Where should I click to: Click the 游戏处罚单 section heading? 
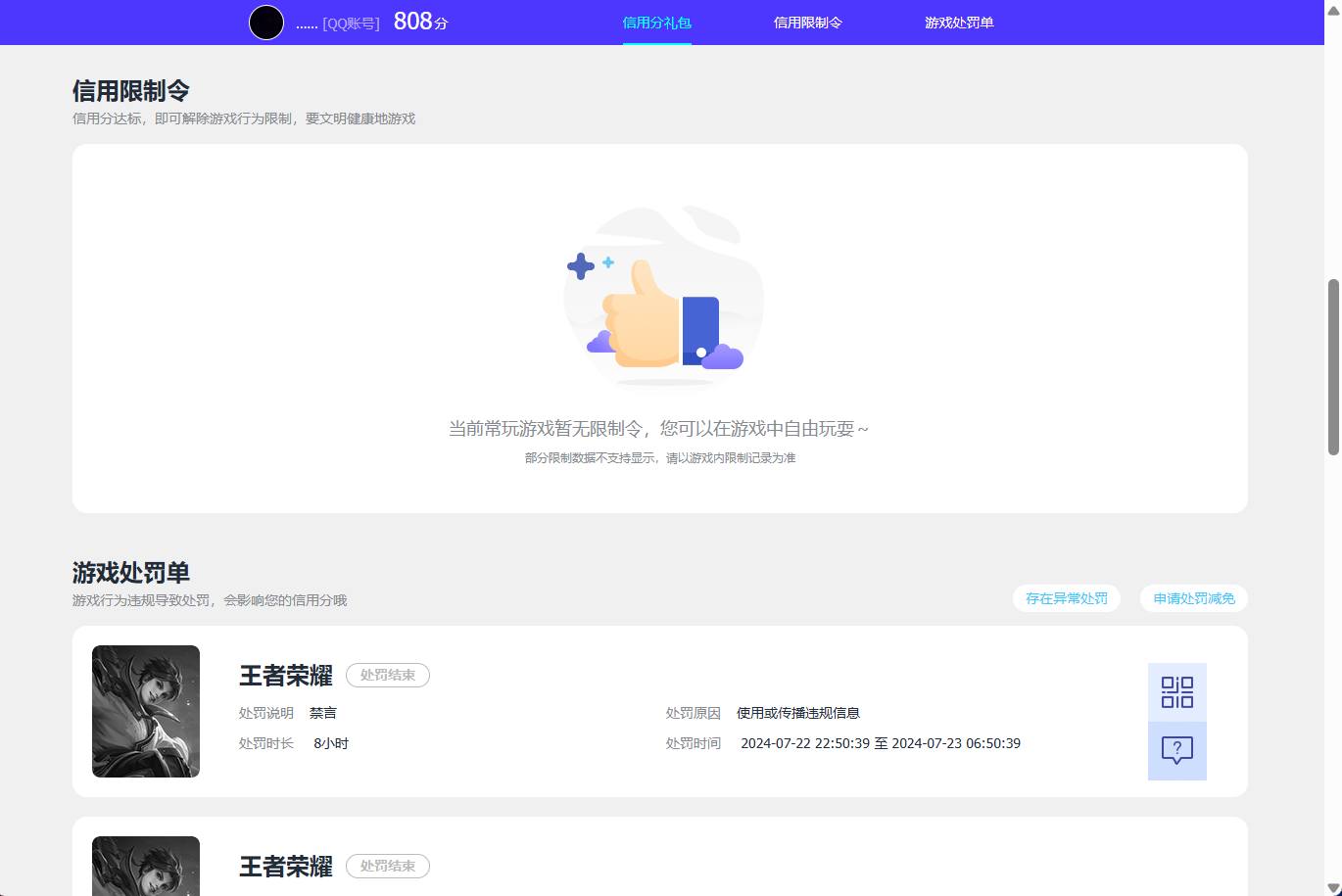point(131,573)
